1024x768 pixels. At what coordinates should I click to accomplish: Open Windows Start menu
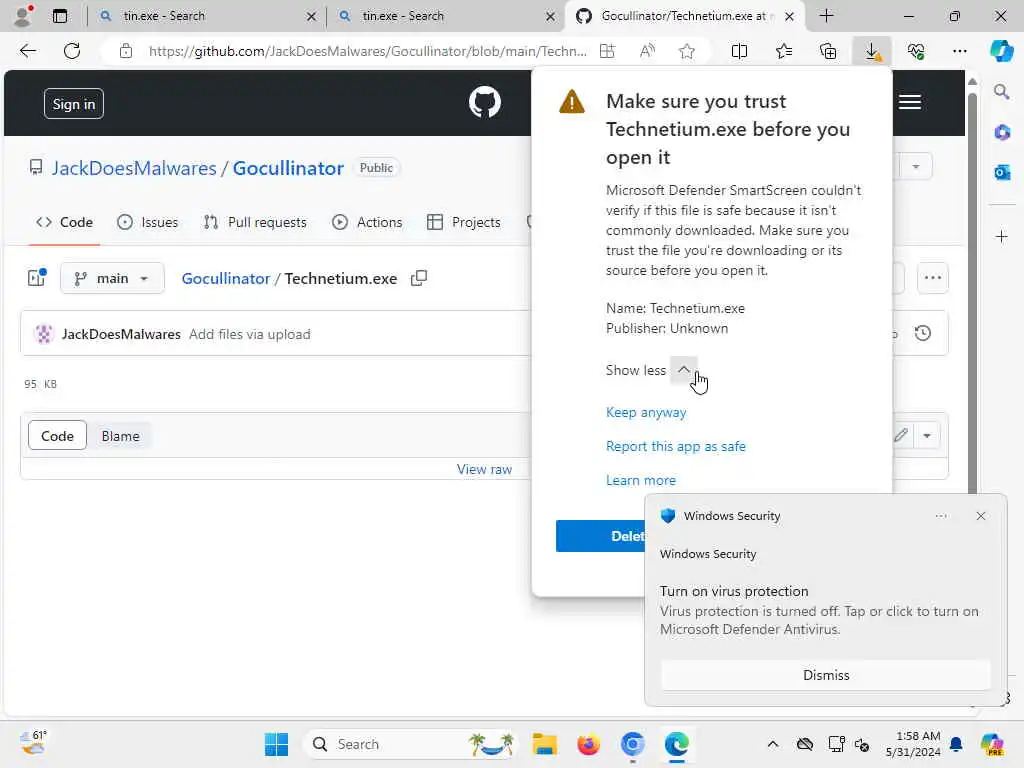(x=276, y=744)
